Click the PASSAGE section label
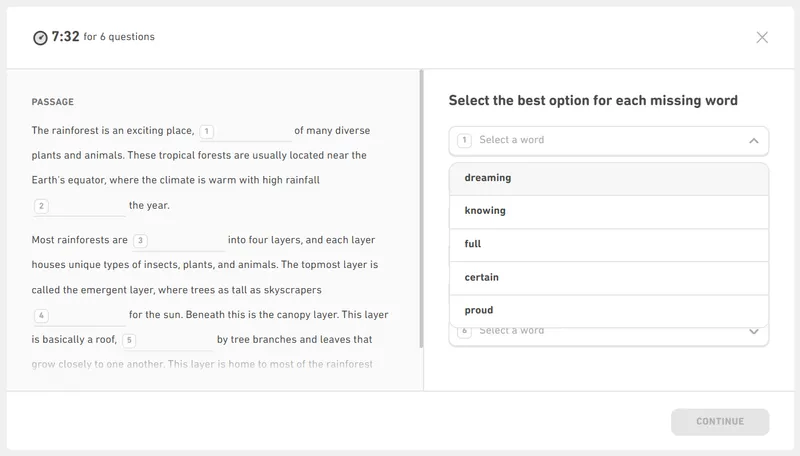800x456 pixels. [52, 102]
